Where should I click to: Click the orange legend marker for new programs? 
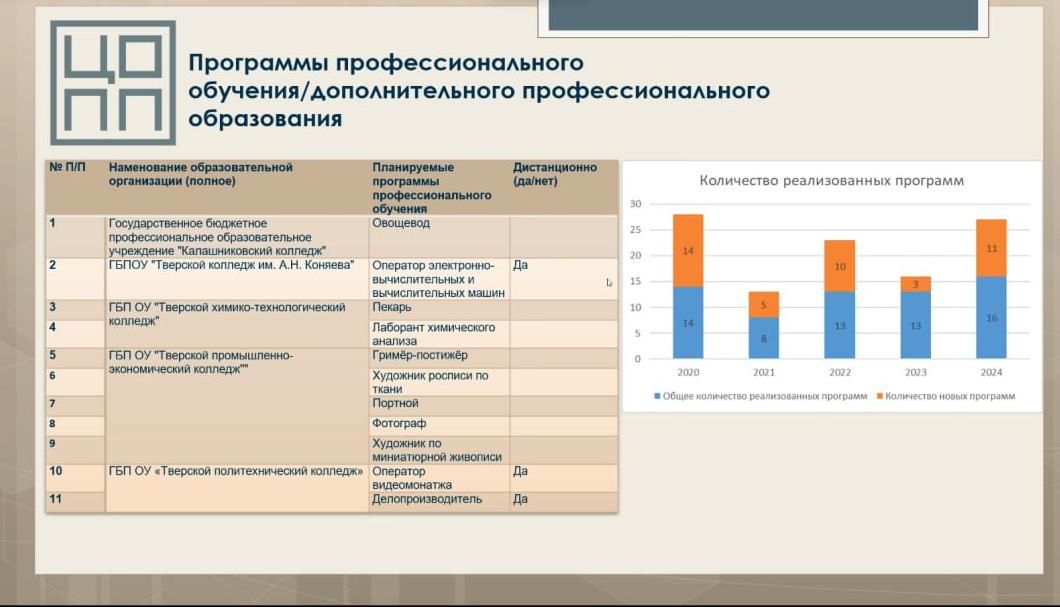tap(879, 396)
